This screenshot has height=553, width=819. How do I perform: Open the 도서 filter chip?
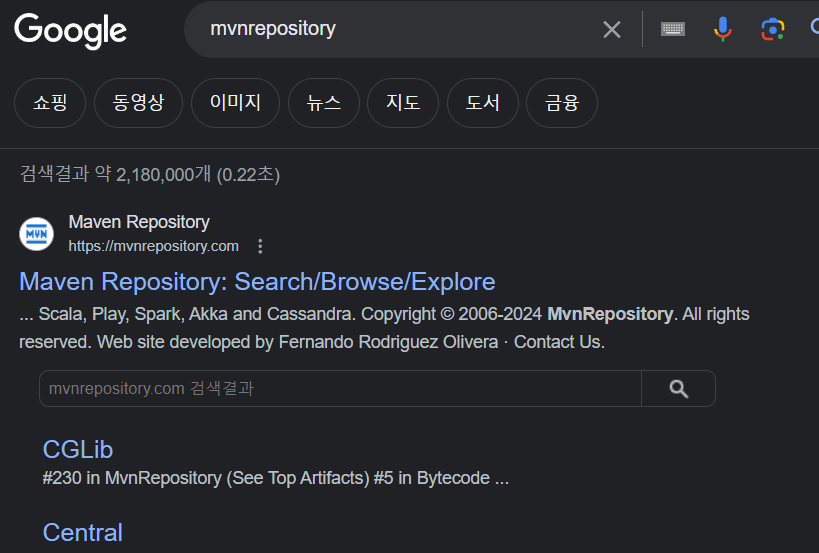point(483,103)
